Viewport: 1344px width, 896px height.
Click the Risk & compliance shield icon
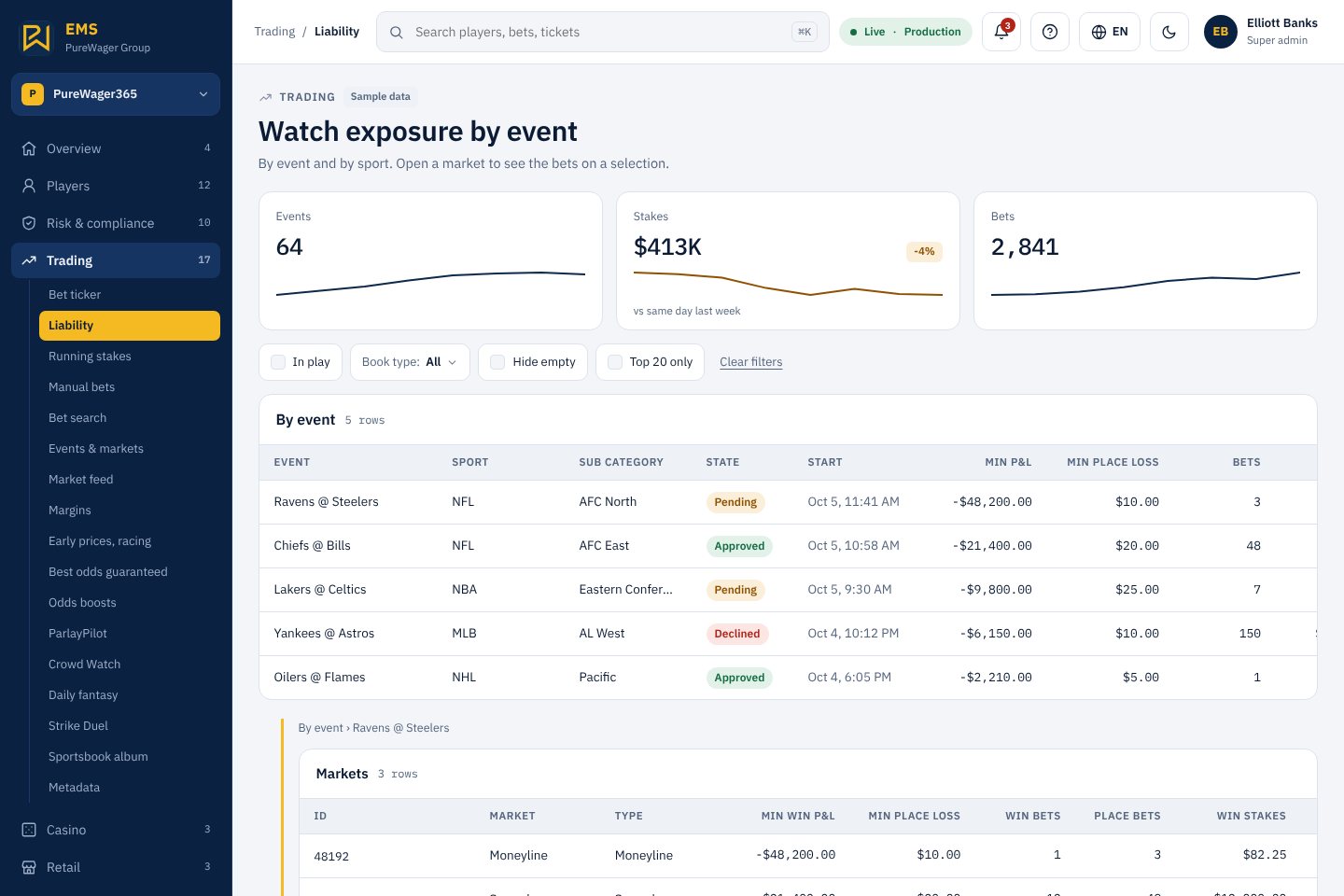tap(29, 223)
